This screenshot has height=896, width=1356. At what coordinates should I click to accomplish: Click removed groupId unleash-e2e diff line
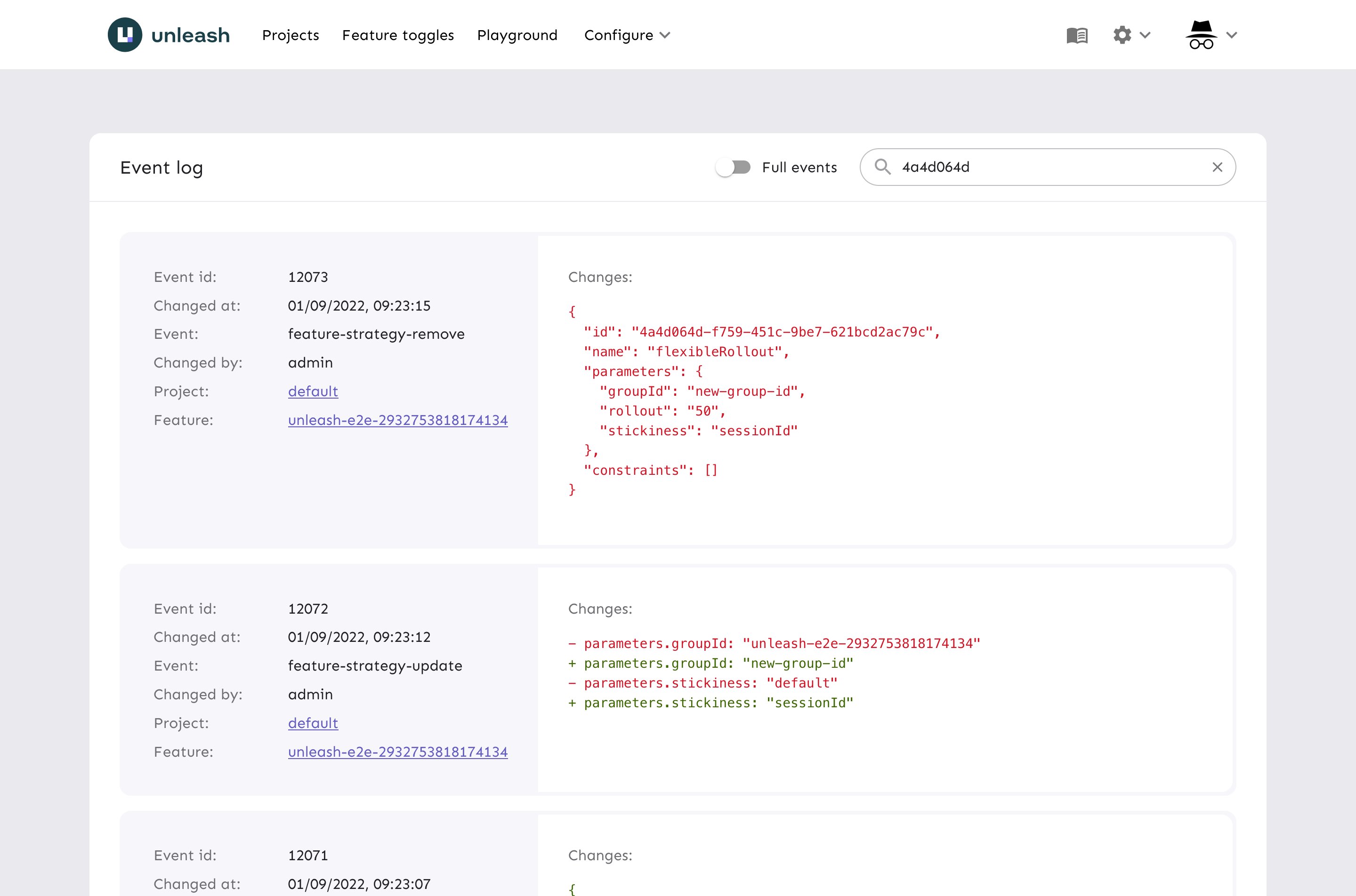click(774, 643)
